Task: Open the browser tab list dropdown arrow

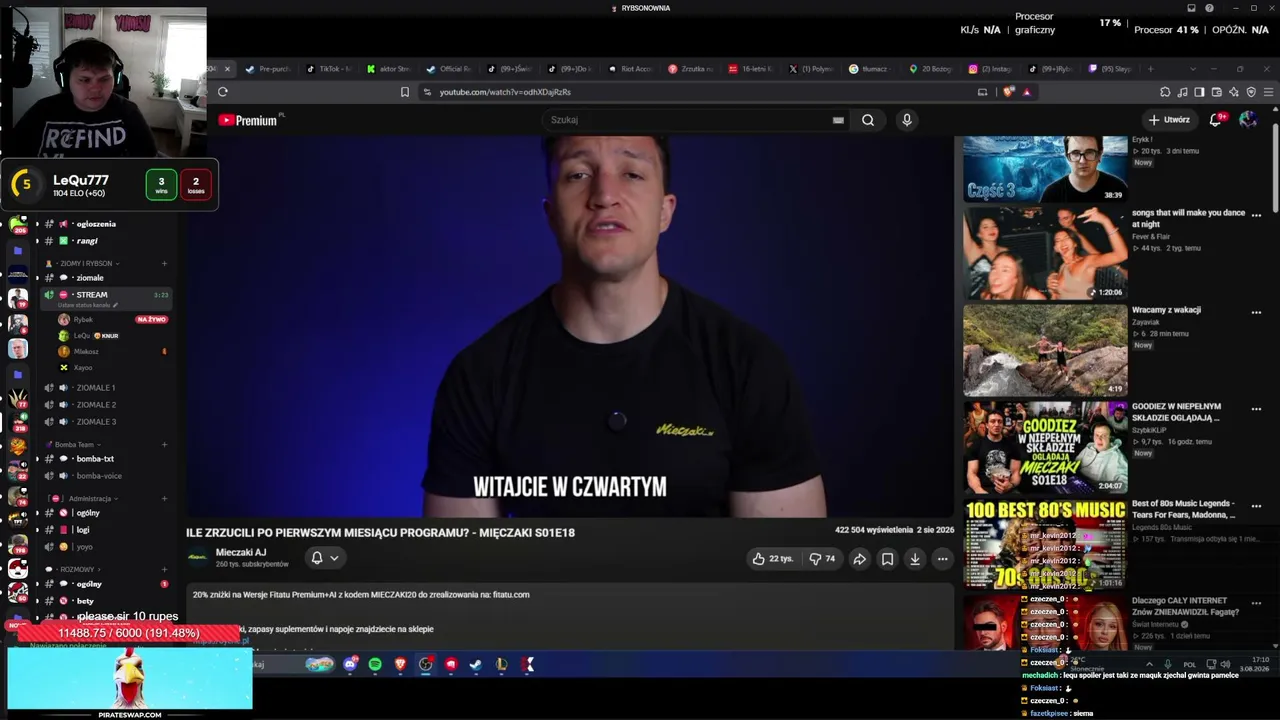Action: 1193,69
